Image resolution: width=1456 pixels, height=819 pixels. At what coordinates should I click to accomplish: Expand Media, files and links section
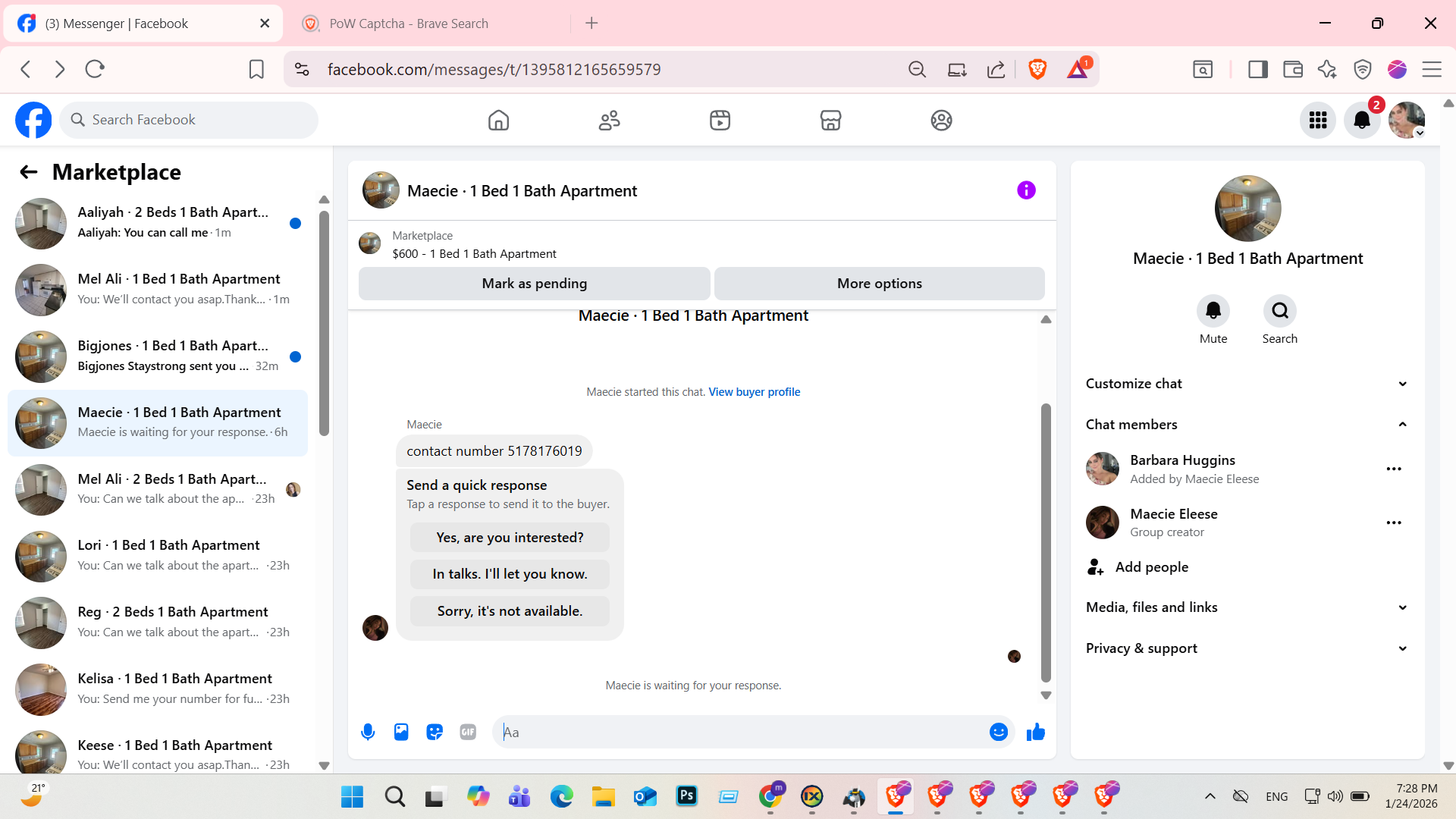(x=1247, y=607)
